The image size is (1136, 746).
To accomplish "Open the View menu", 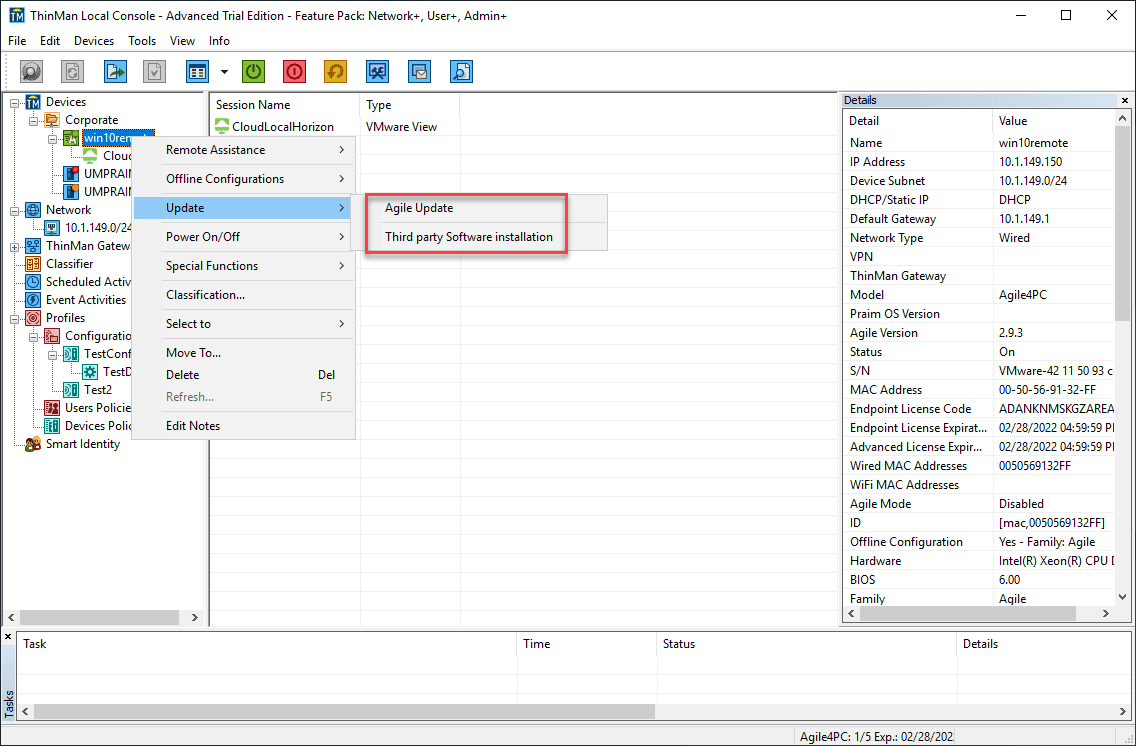I will click(183, 41).
